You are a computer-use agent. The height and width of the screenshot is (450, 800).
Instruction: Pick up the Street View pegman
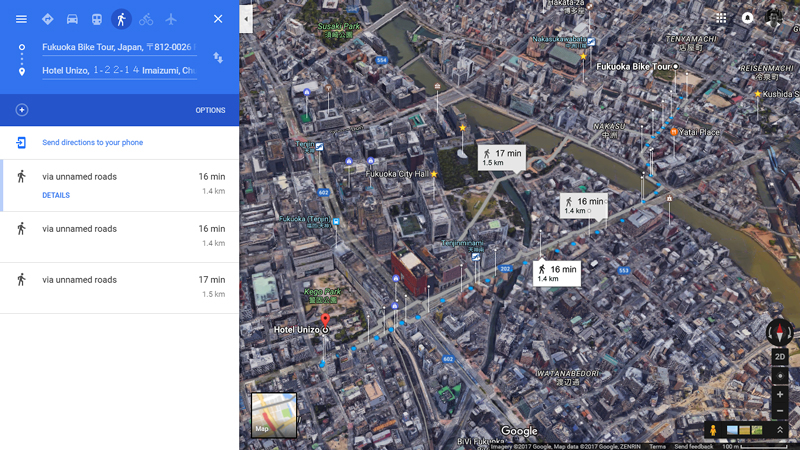[713, 430]
